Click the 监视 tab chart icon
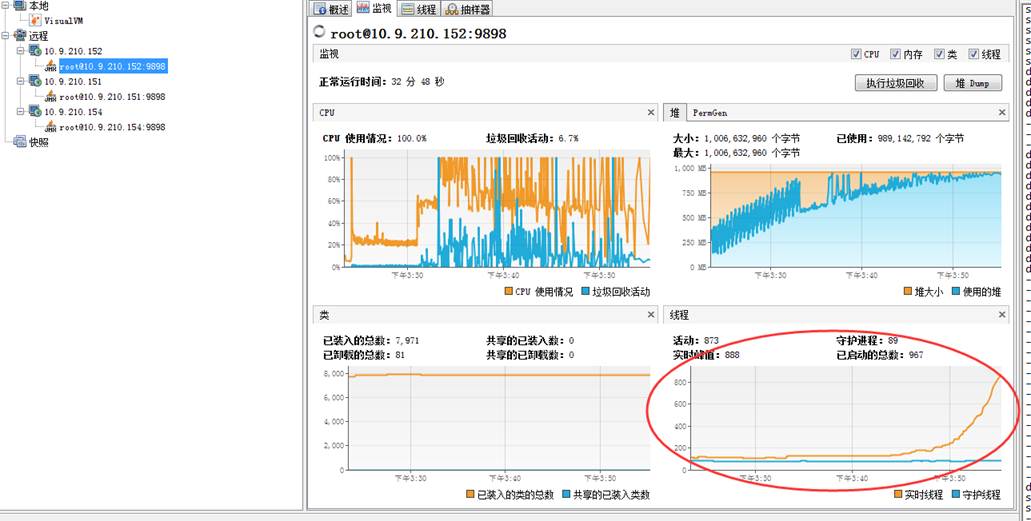 tap(363, 8)
